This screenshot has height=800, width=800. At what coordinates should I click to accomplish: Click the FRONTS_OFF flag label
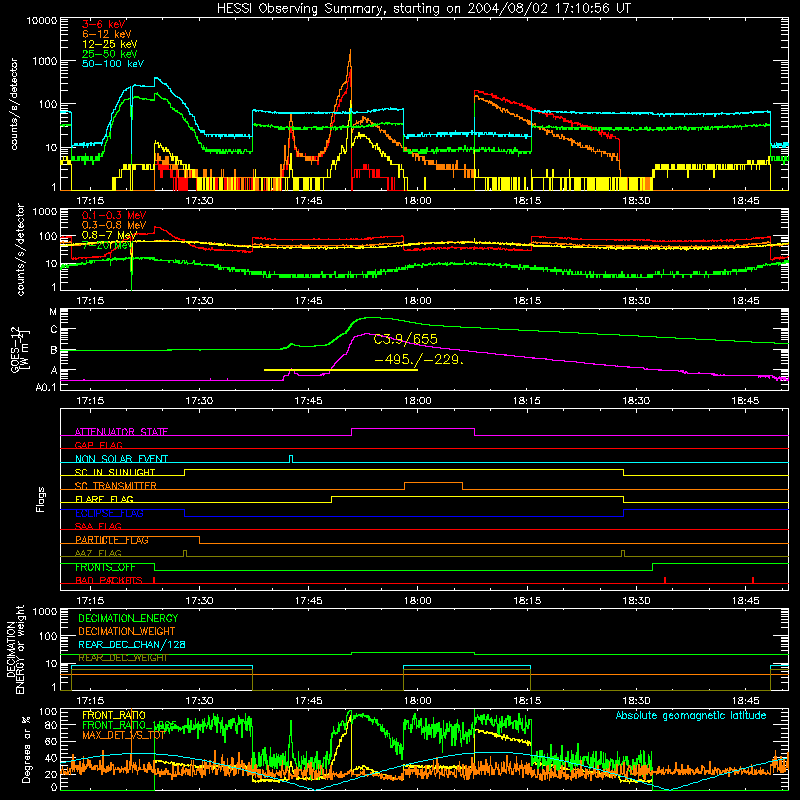(105, 567)
